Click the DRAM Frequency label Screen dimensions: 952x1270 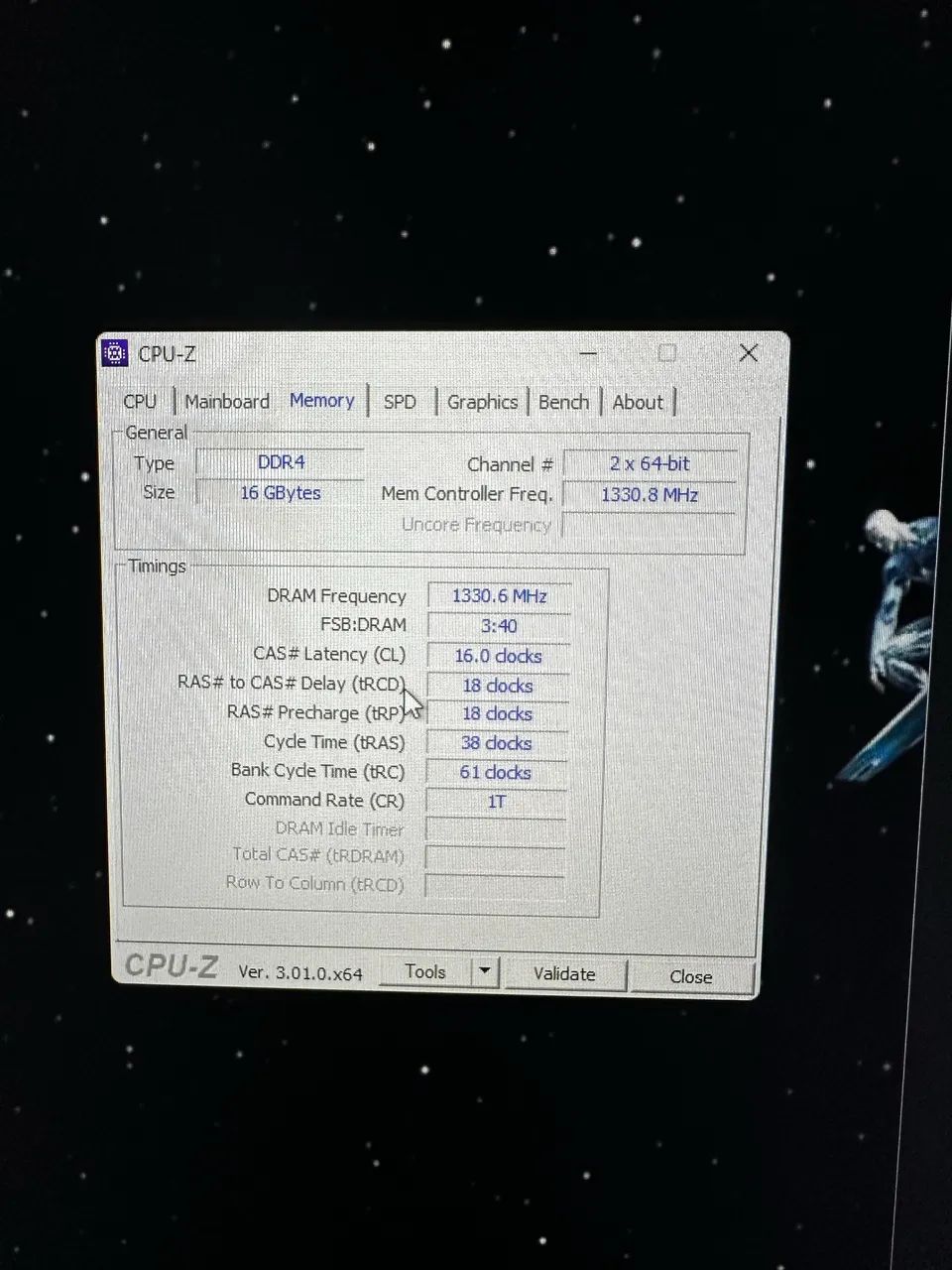pos(336,596)
